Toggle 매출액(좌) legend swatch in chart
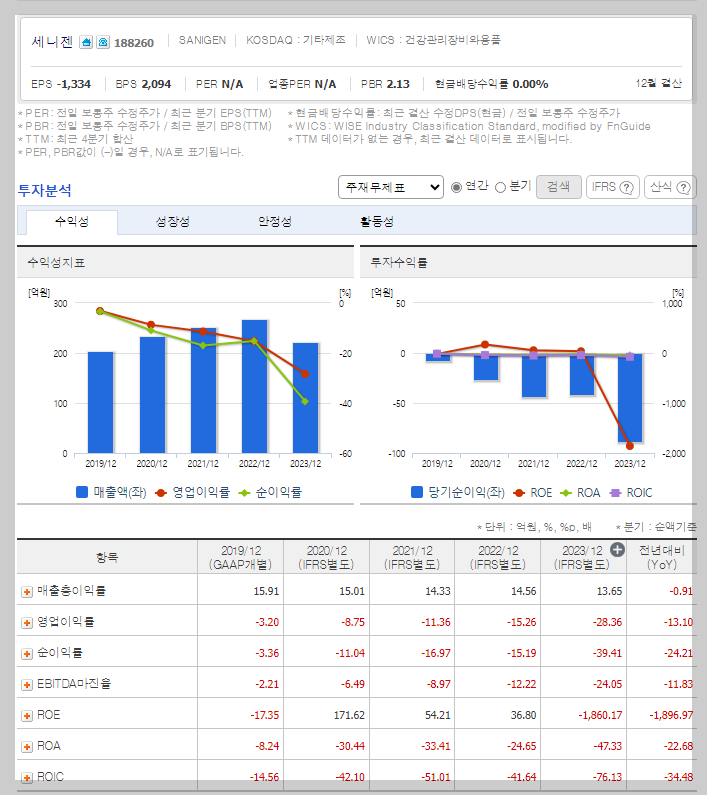The image size is (707, 795). 82,492
